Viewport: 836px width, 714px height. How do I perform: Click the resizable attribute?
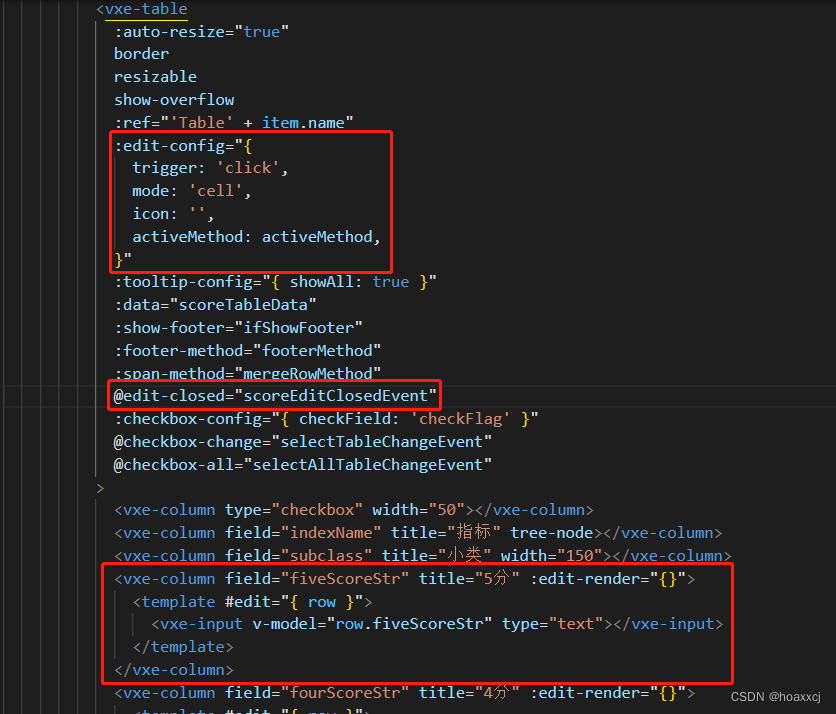tap(155, 77)
